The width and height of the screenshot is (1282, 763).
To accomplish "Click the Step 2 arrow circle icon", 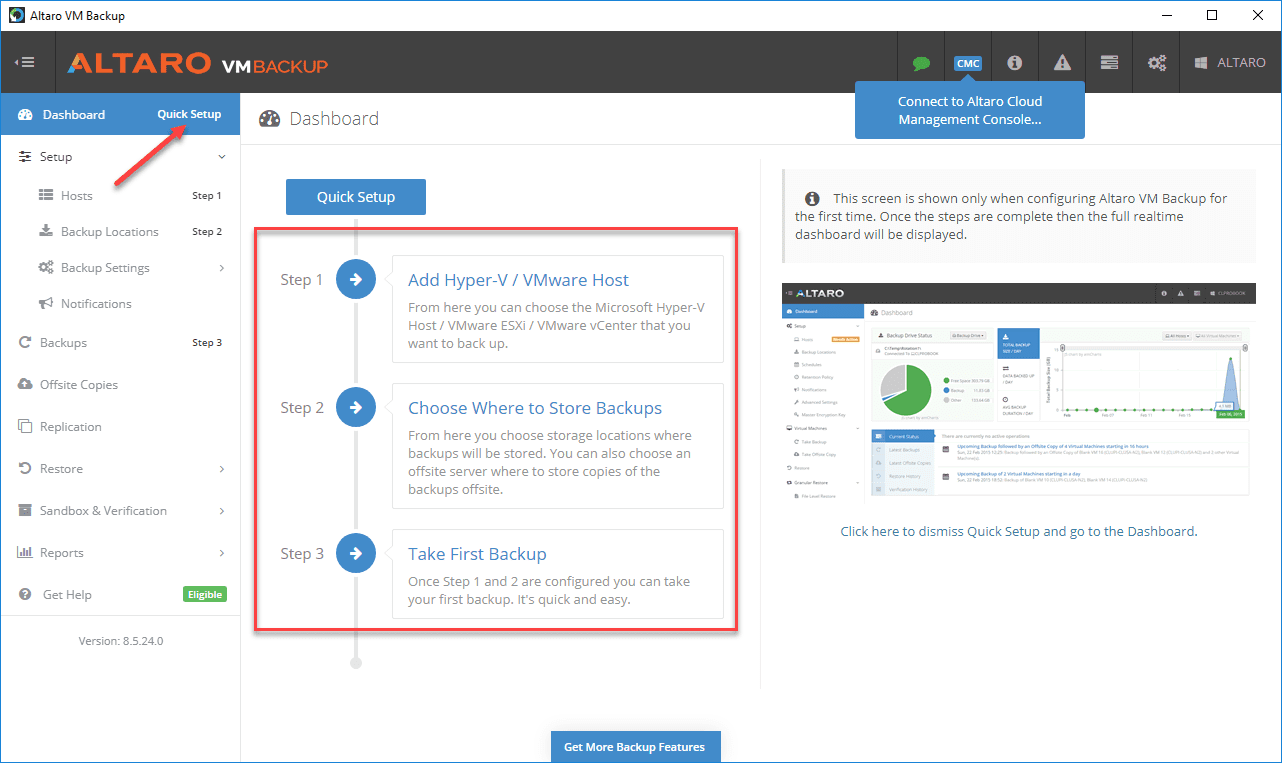I will tap(356, 408).
